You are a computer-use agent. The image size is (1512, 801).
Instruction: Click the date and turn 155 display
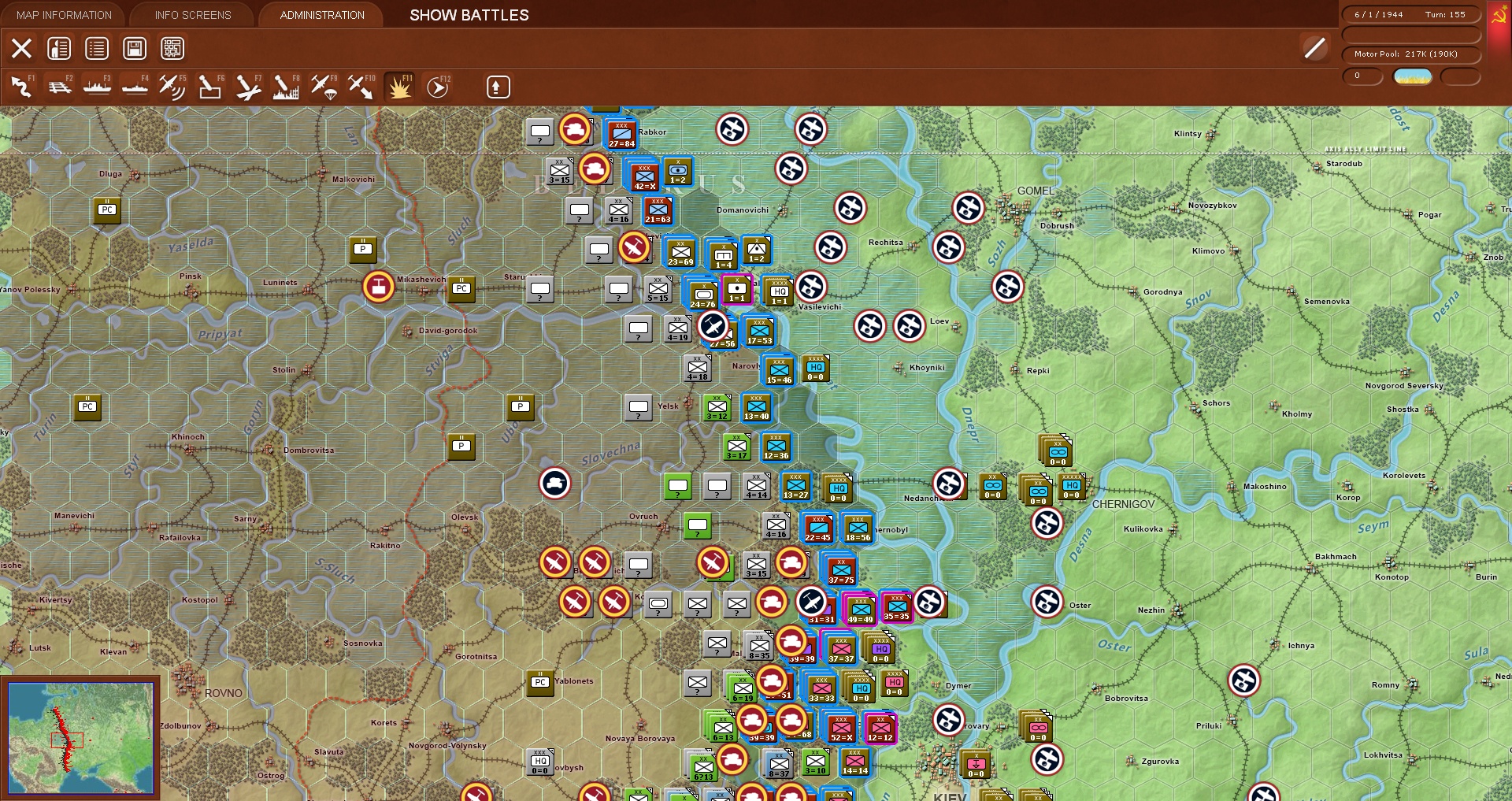click(1410, 14)
